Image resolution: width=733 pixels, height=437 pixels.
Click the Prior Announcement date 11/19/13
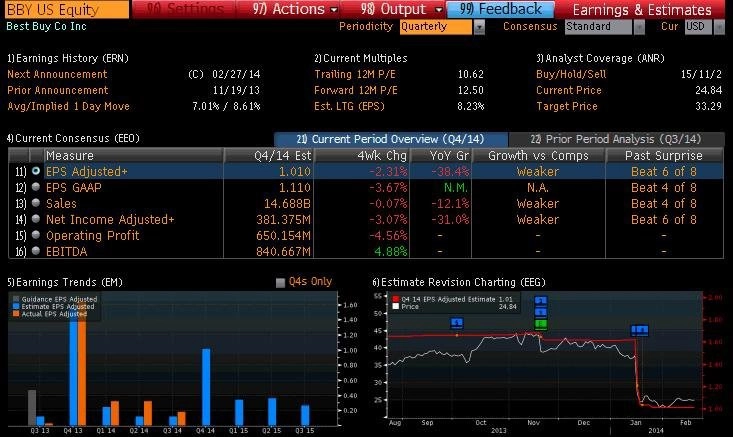point(236,90)
